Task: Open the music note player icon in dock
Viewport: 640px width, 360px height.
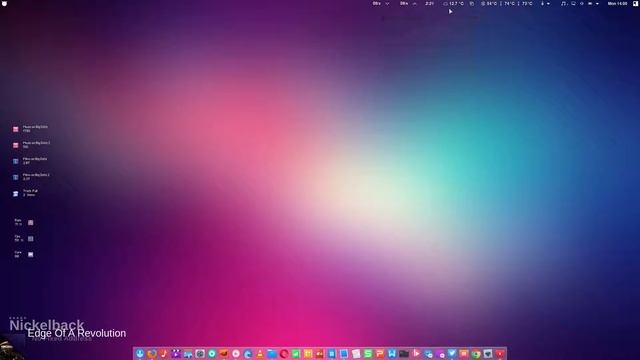Action: 164,354
